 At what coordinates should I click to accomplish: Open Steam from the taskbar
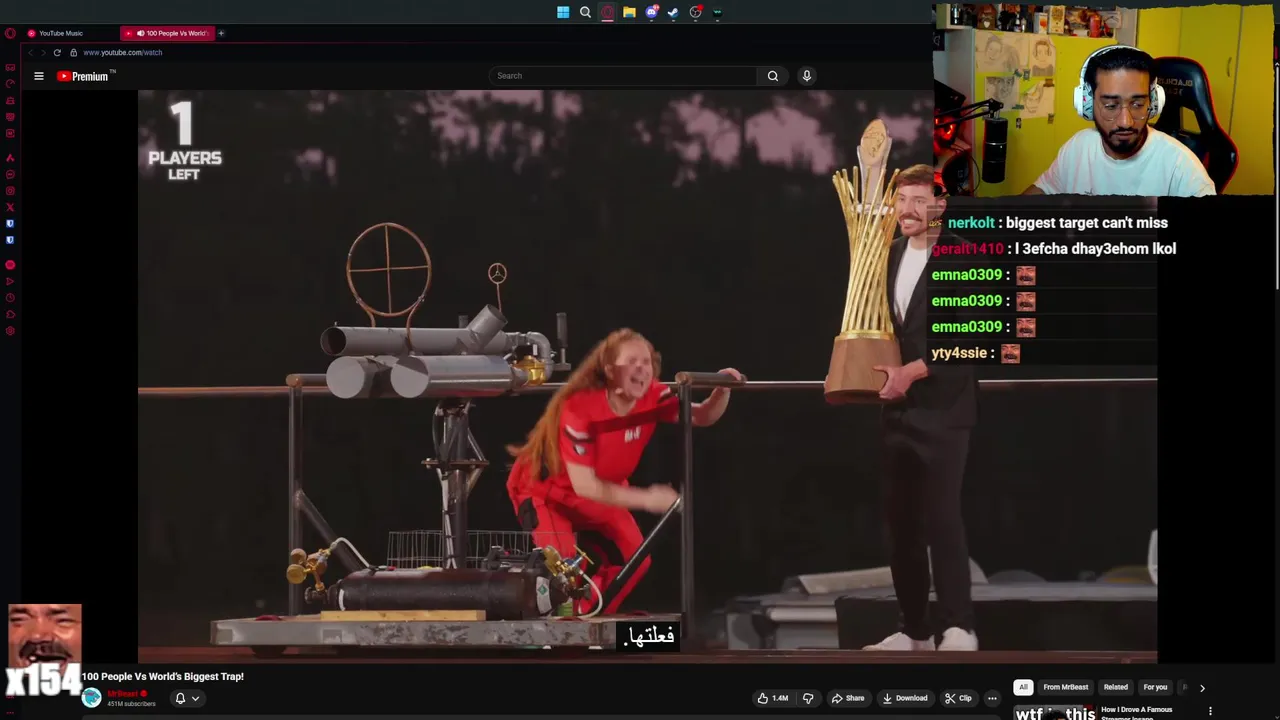pos(673,12)
